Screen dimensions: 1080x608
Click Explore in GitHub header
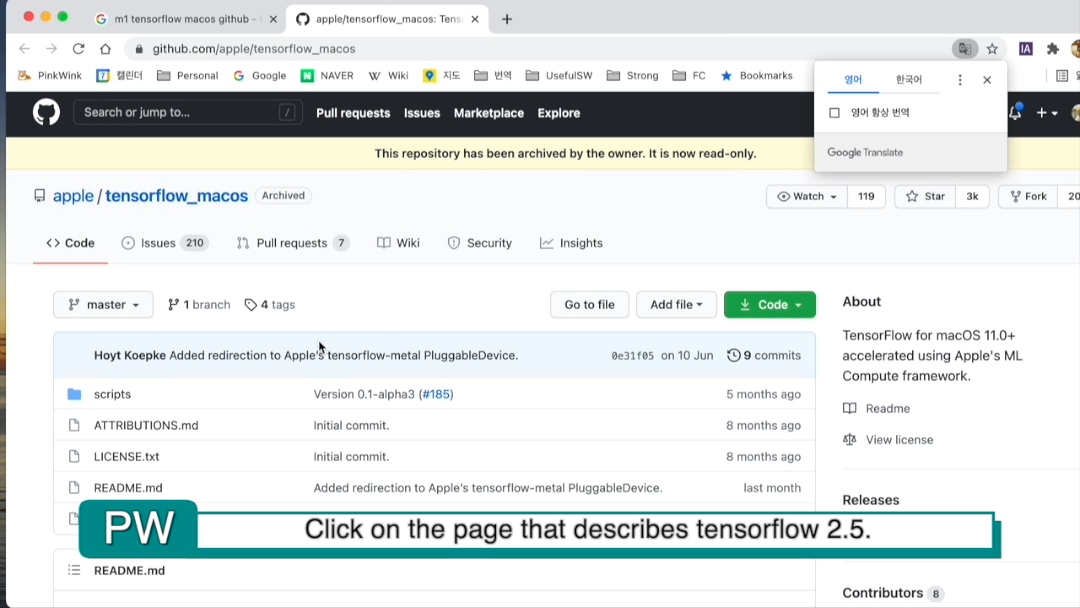(x=559, y=113)
